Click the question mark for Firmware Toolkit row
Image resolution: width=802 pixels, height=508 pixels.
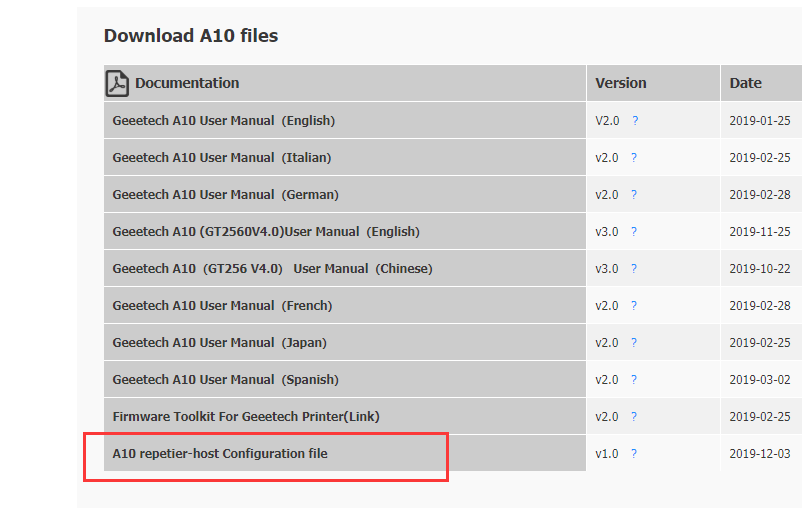point(634,417)
